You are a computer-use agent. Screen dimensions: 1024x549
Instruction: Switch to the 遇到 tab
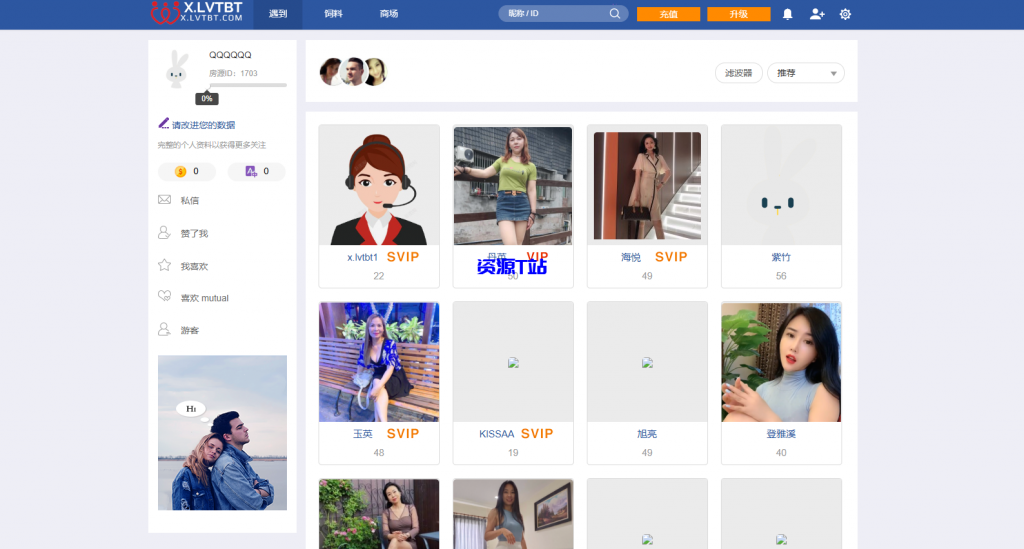278,14
